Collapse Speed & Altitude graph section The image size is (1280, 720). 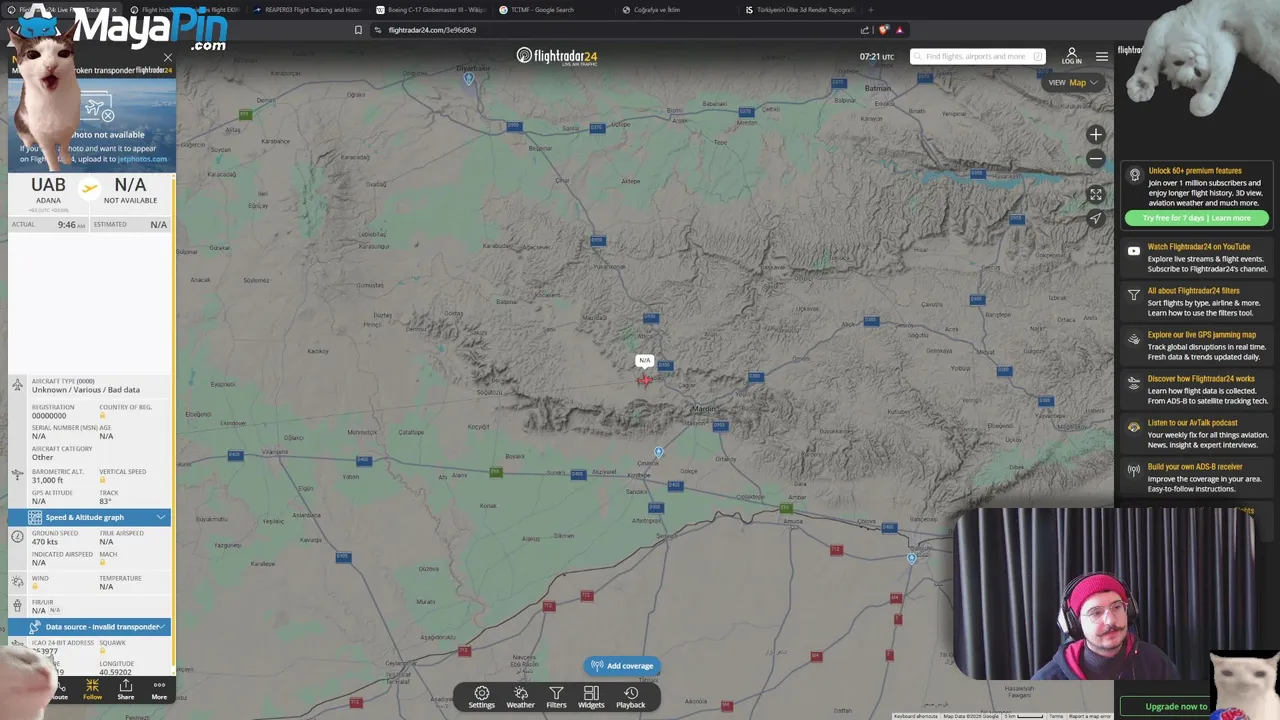90,517
